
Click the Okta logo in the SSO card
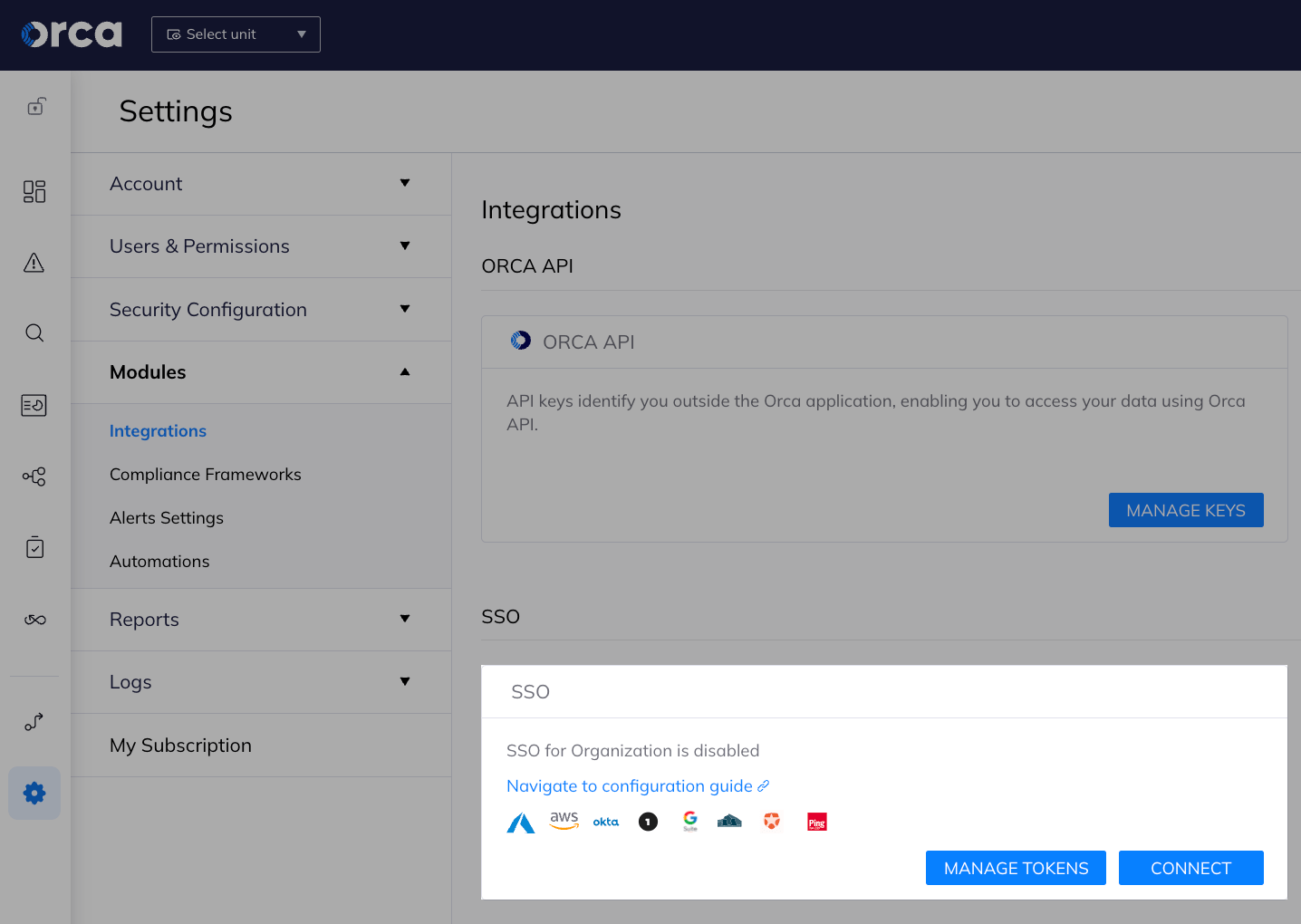click(x=605, y=822)
